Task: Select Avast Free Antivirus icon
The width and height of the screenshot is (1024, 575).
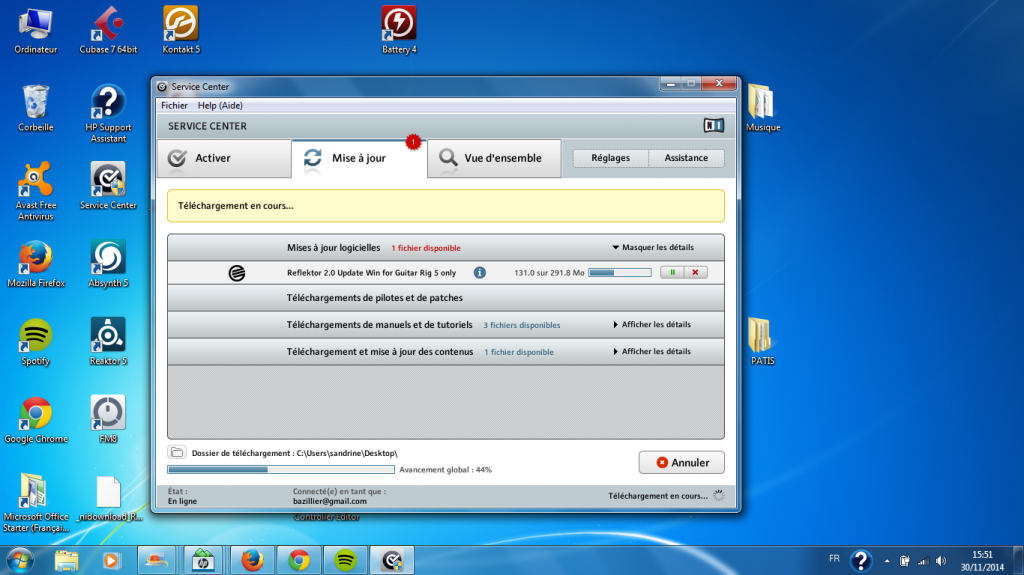Action: (35, 191)
